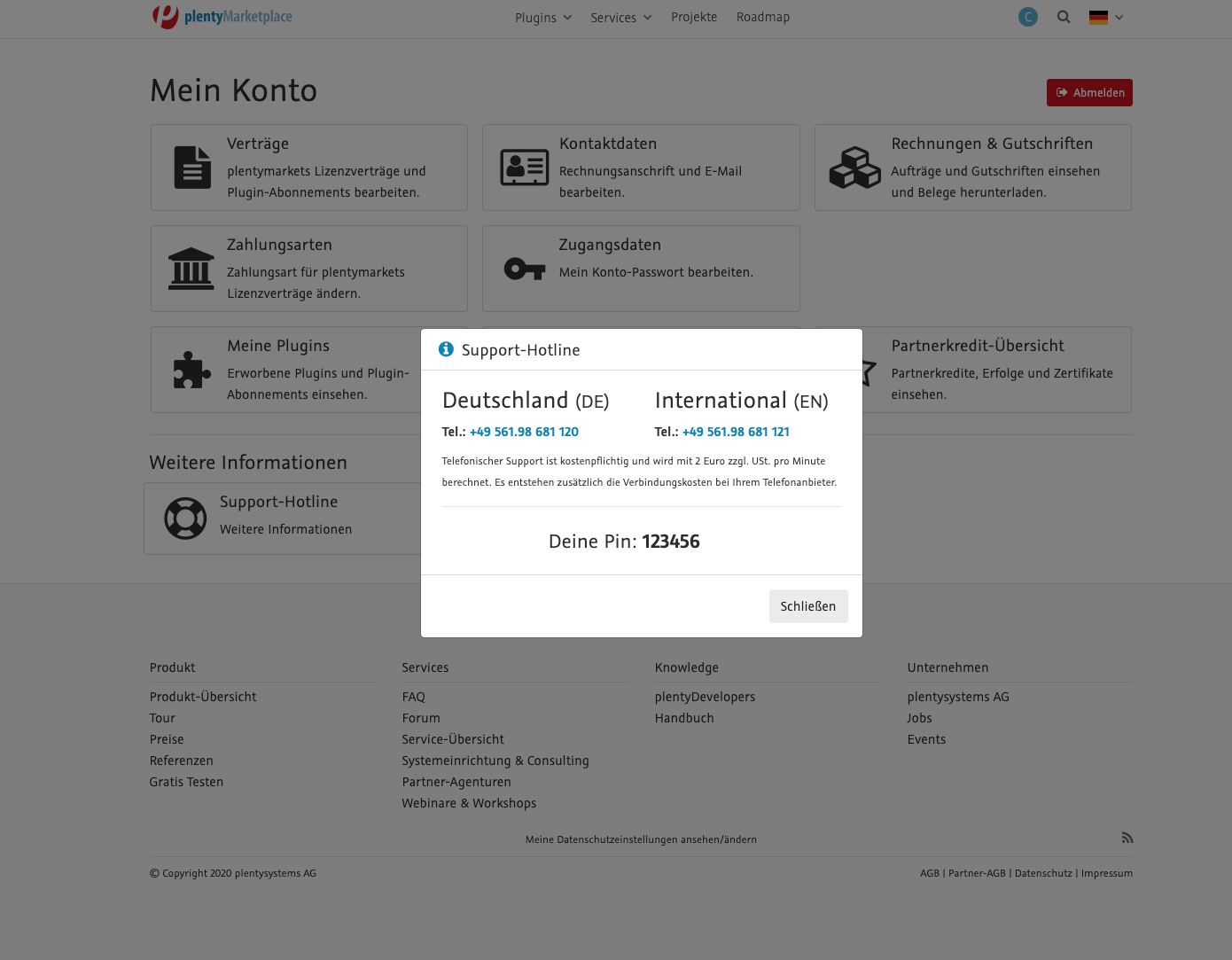This screenshot has width=1232, height=960.
Task: Click the RSS feed icon
Action: point(1127,838)
